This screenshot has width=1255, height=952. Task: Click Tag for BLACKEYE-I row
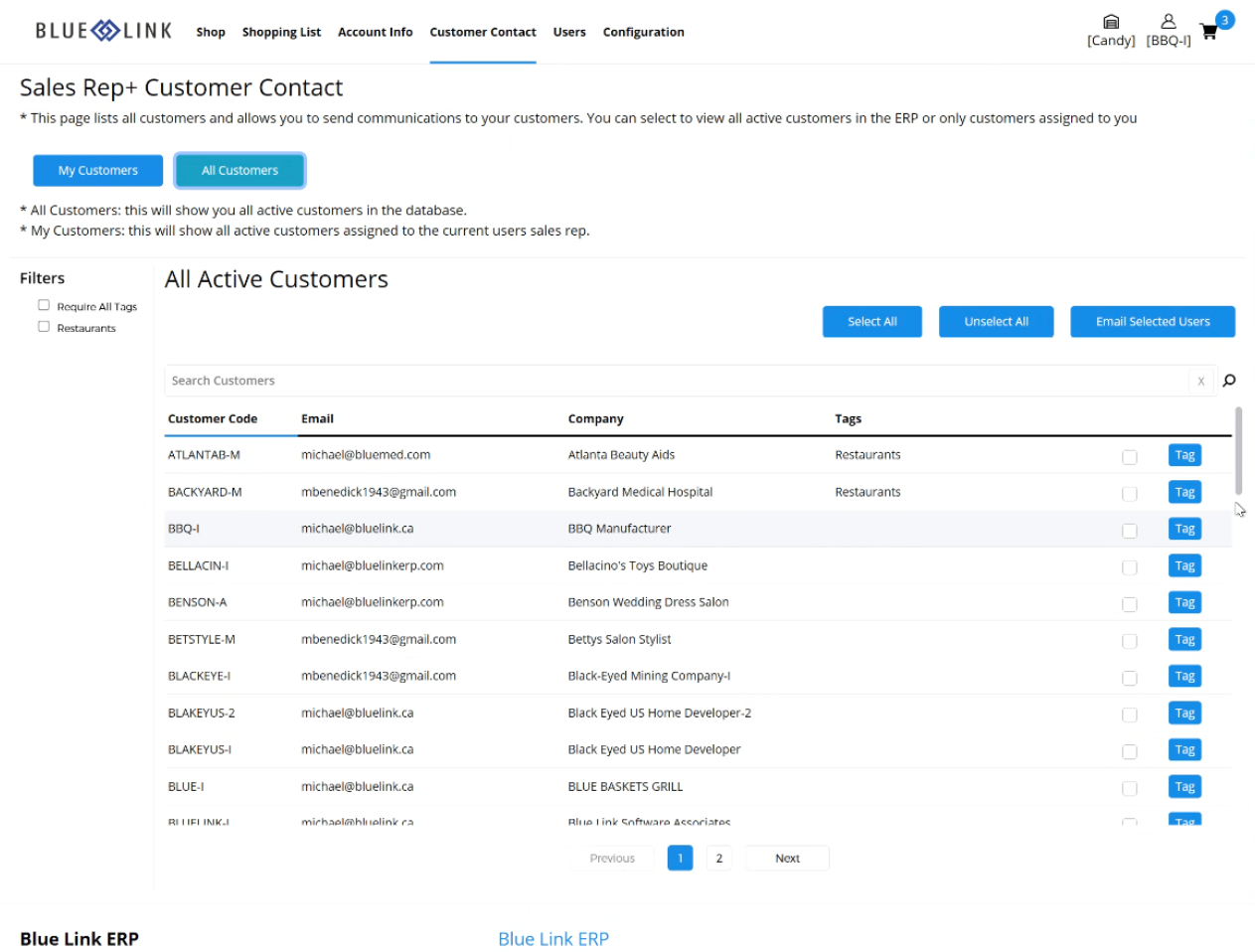1184,676
